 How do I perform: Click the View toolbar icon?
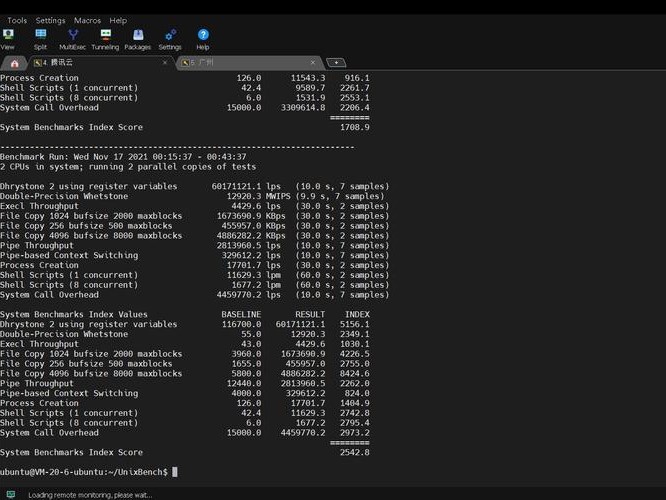click(8, 40)
